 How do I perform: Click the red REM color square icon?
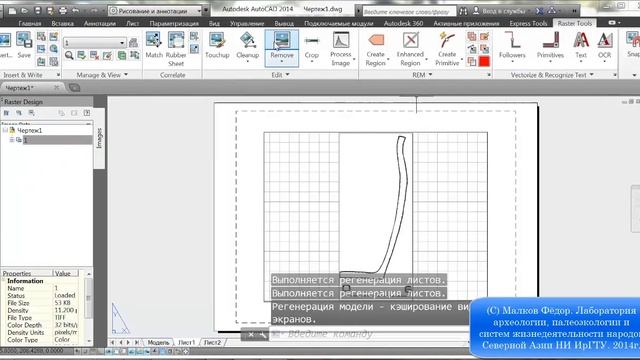[x=484, y=62]
